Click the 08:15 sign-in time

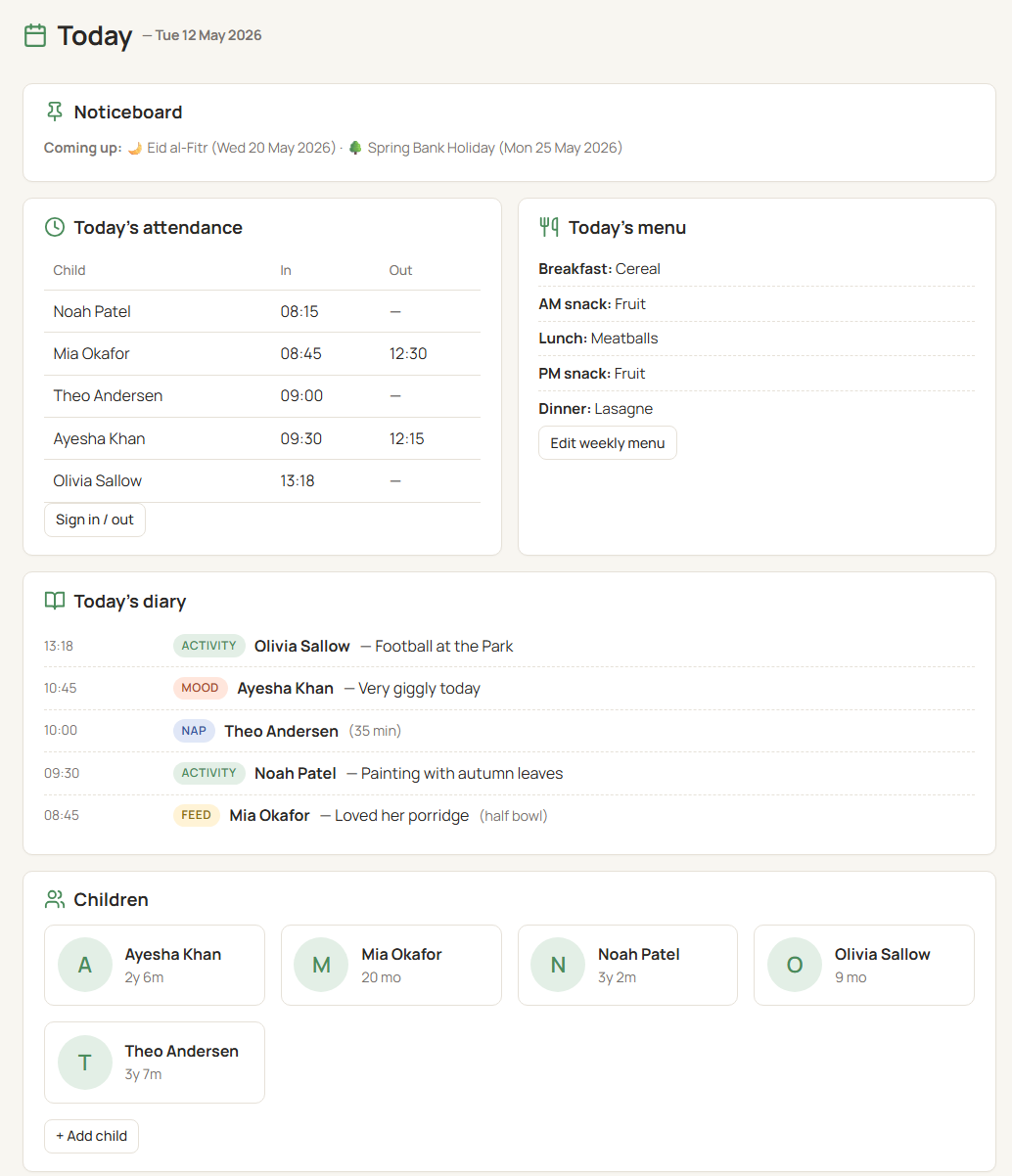(x=299, y=311)
